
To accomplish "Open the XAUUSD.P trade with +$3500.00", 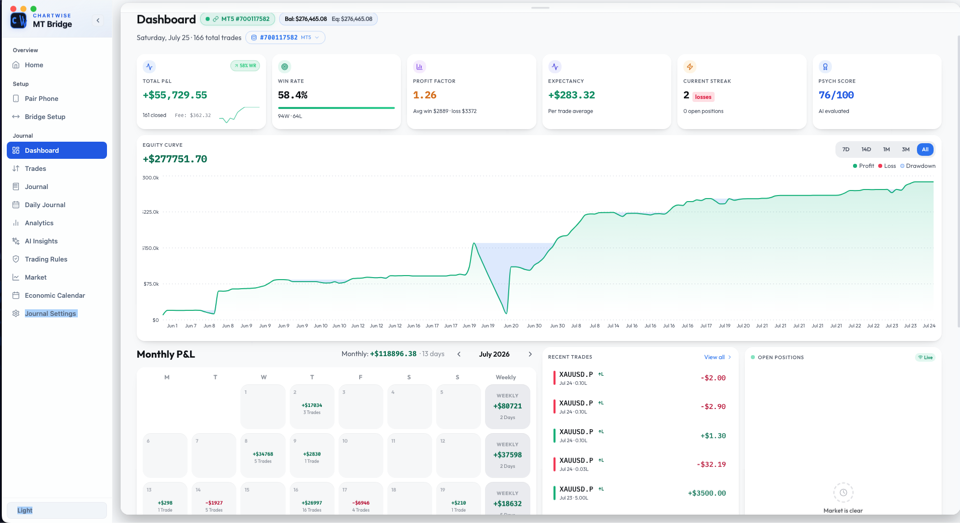I will tap(640, 493).
